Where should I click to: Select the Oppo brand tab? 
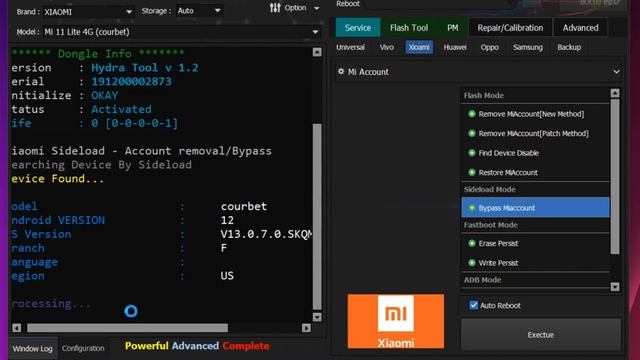pyautogui.click(x=489, y=47)
